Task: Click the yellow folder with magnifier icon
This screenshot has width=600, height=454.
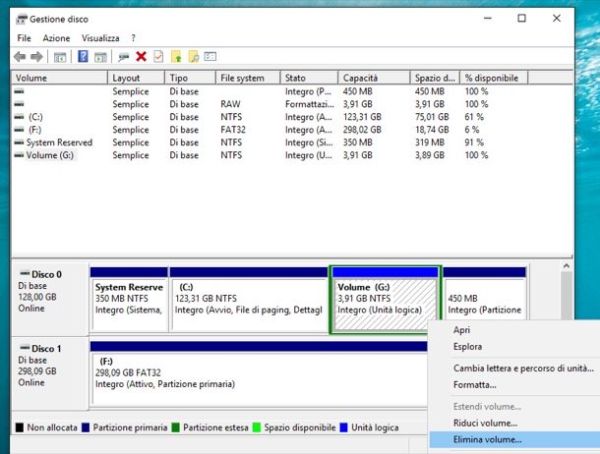Action: tap(194, 57)
